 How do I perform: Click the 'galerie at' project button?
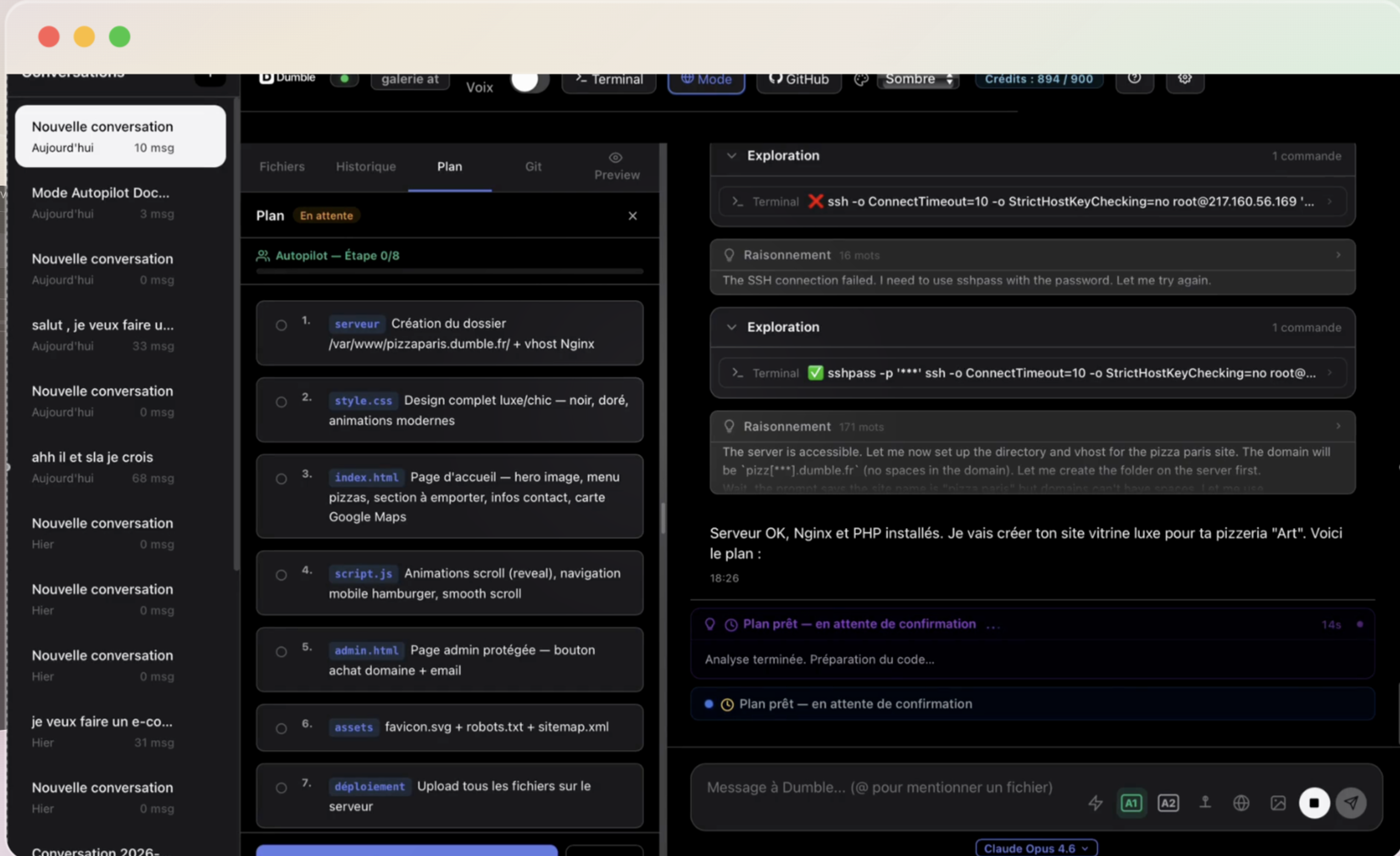click(410, 80)
